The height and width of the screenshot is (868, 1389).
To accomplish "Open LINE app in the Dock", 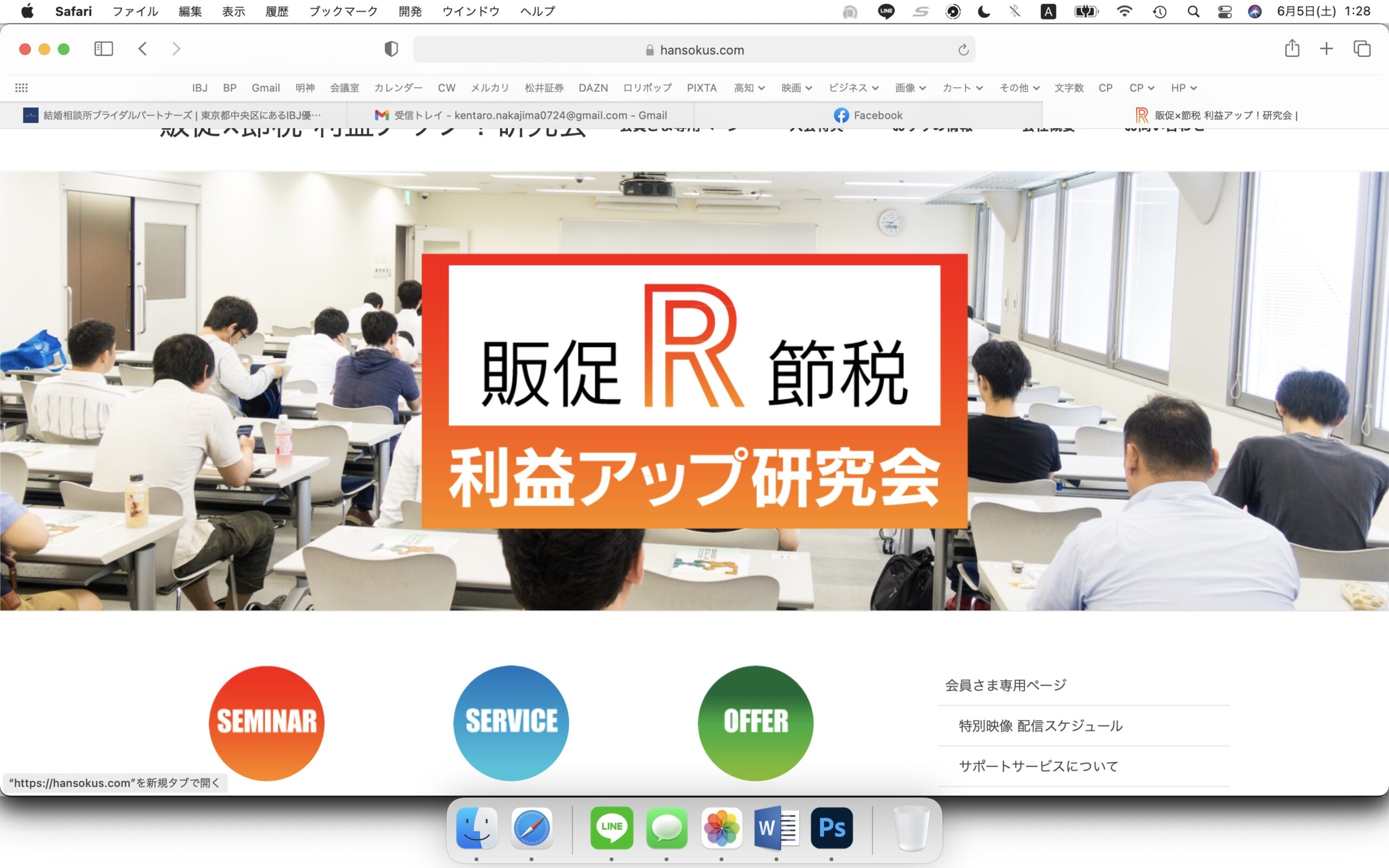I will [x=611, y=828].
